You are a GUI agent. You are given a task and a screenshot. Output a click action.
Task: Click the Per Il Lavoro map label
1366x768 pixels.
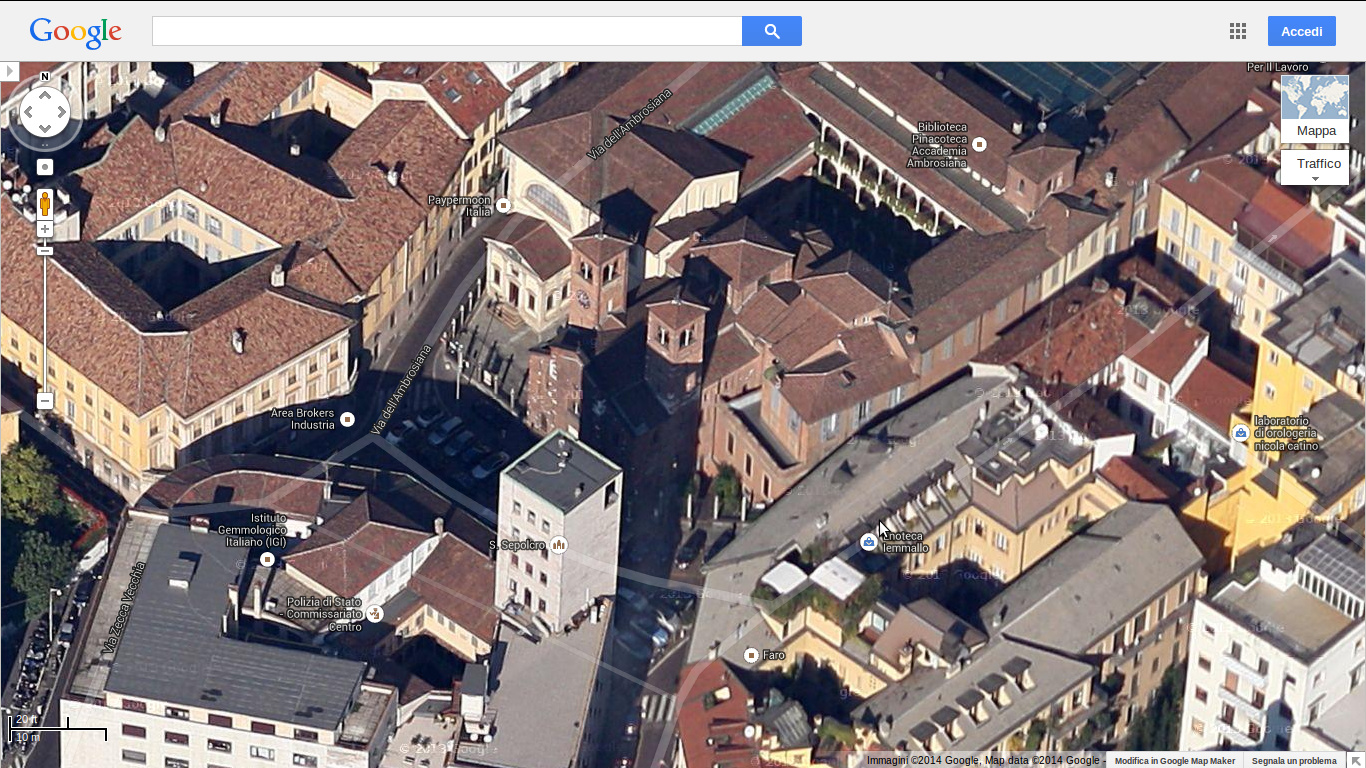pos(1277,67)
